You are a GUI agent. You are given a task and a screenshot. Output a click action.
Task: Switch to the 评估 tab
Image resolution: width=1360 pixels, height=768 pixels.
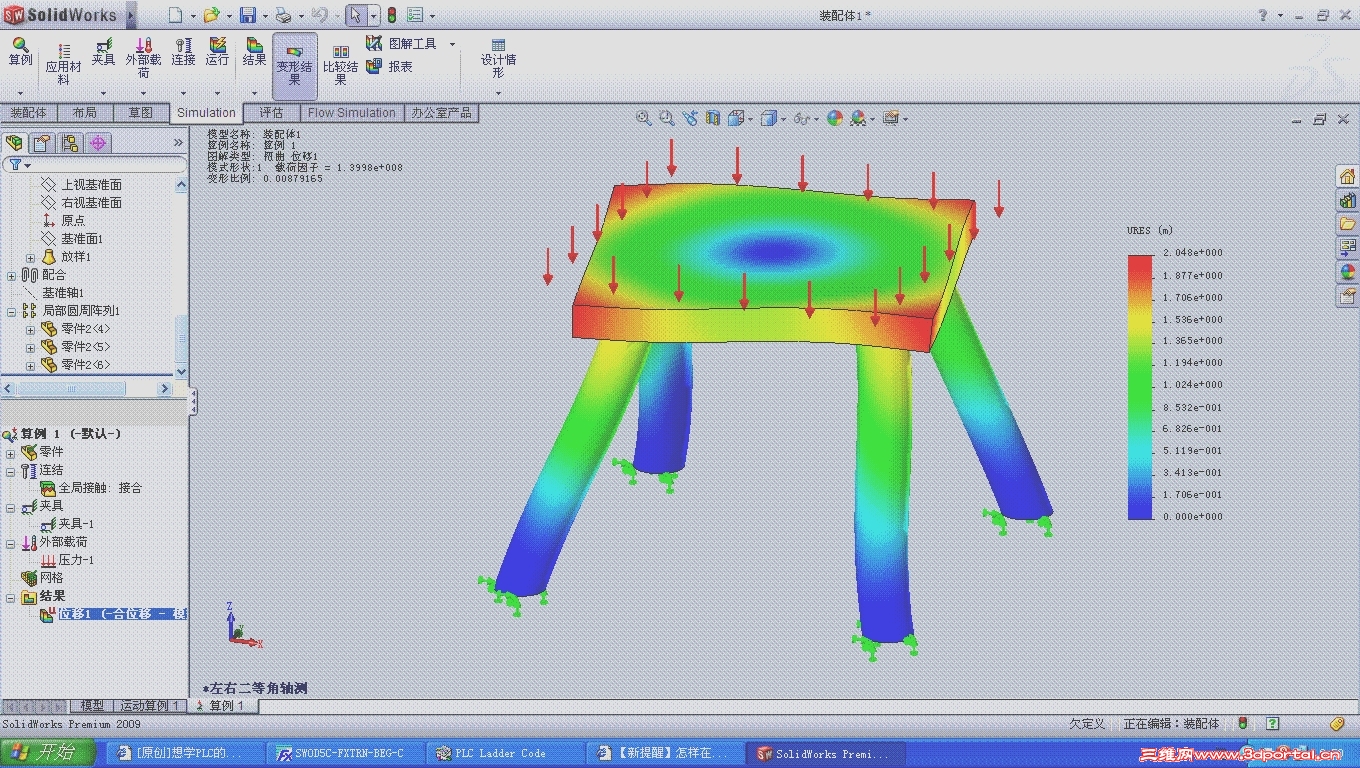[272, 113]
